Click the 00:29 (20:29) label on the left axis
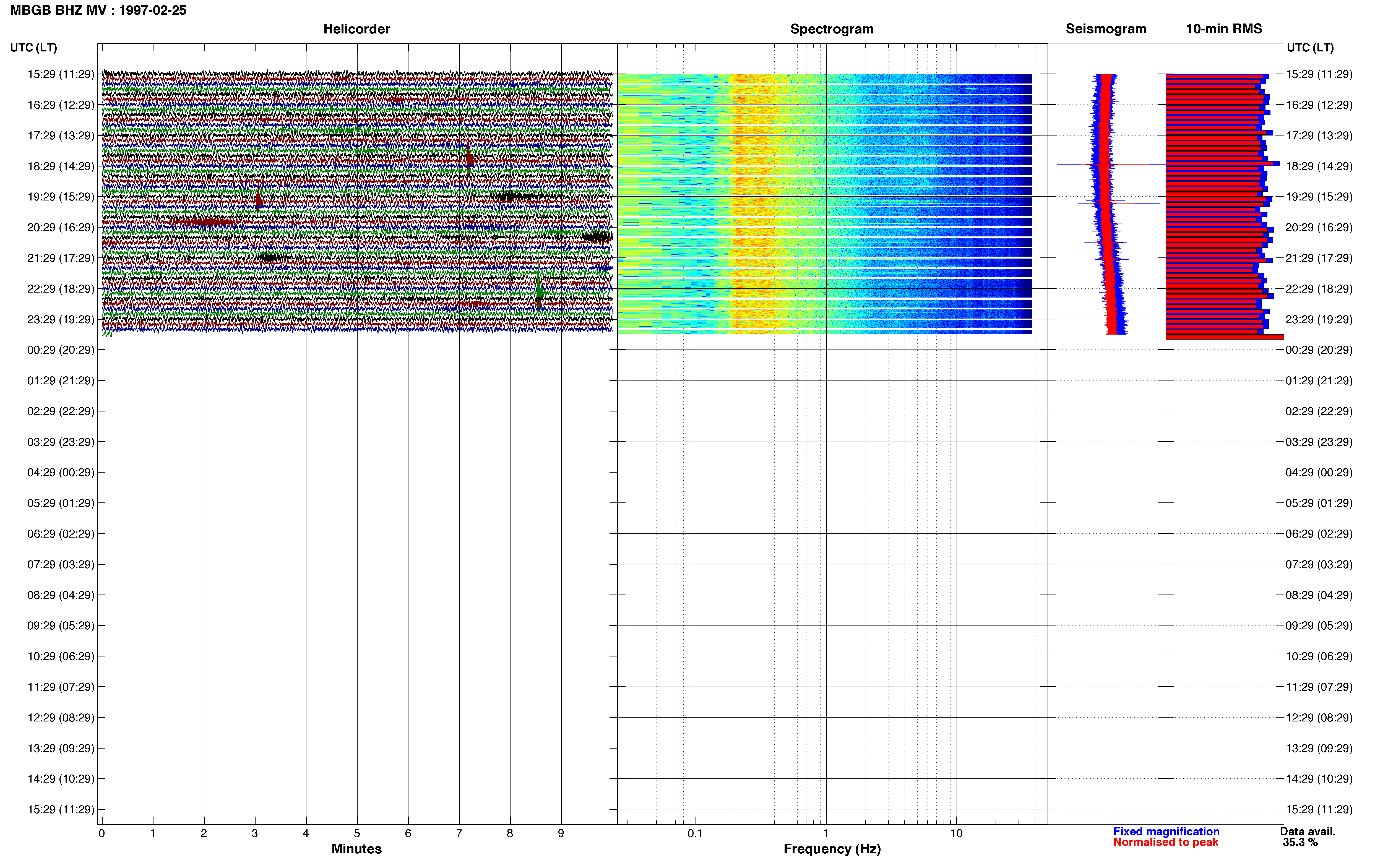This screenshot has width=1388, height=868. pyautogui.click(x=60, y=350)
